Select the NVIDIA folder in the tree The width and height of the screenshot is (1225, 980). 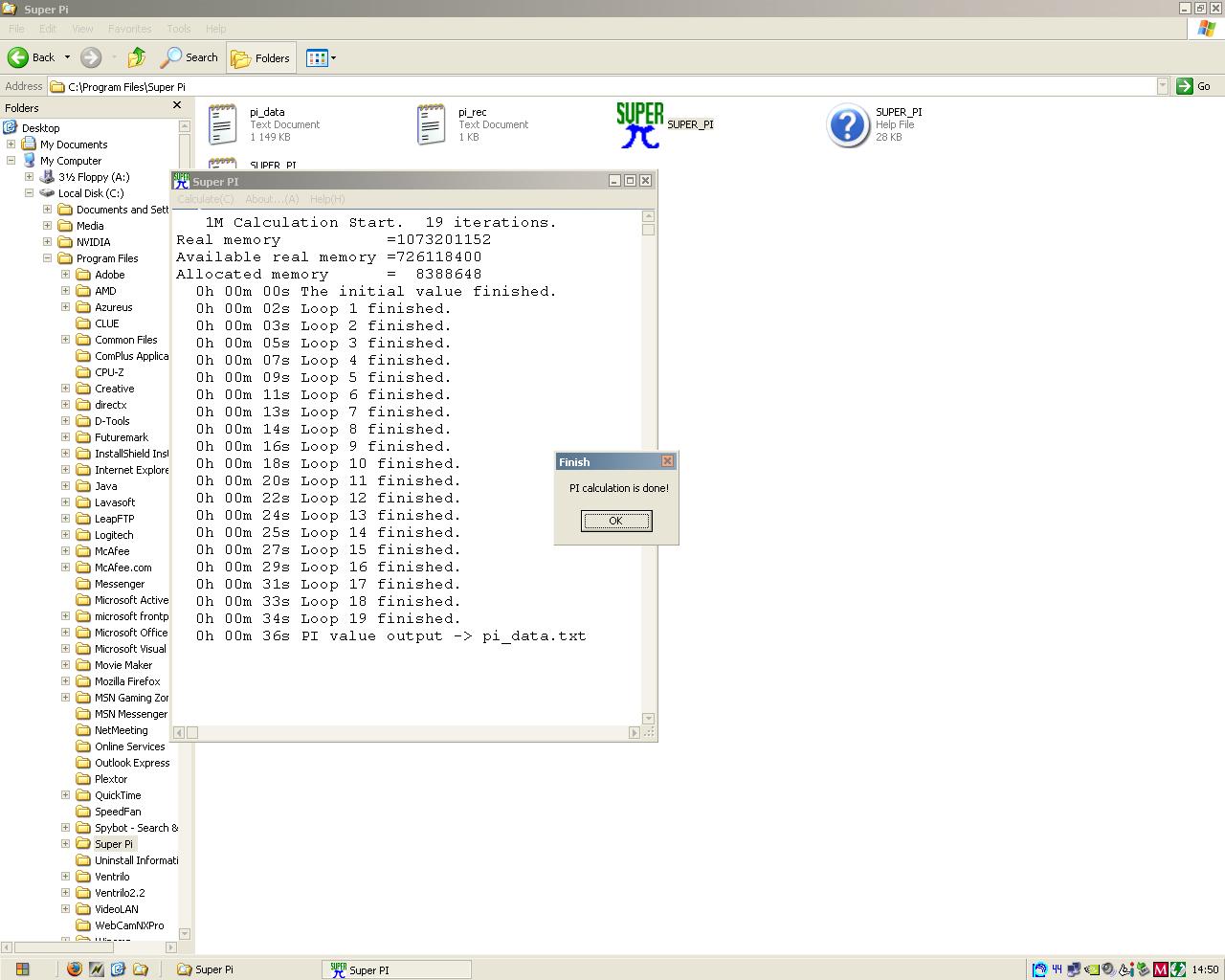click(93, 242)
